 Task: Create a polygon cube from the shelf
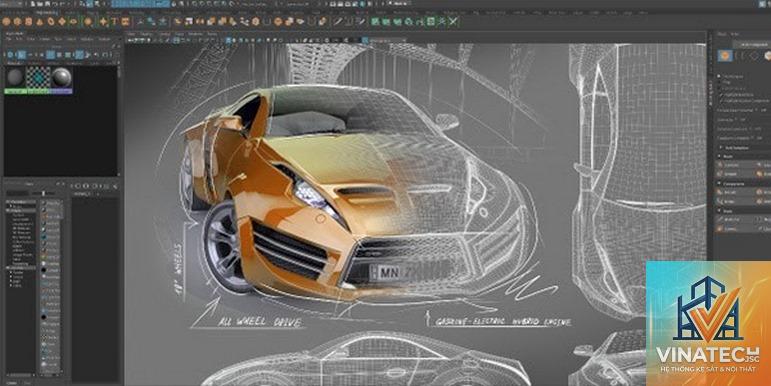[17, 21]
